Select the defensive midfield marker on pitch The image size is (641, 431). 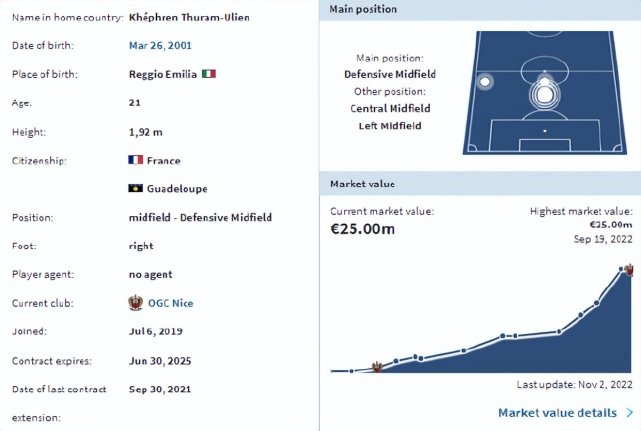(x=545, y=94)
